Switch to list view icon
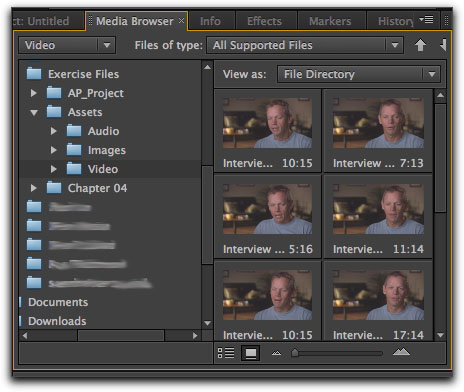464x392 pixels. (x=226, y=353)
